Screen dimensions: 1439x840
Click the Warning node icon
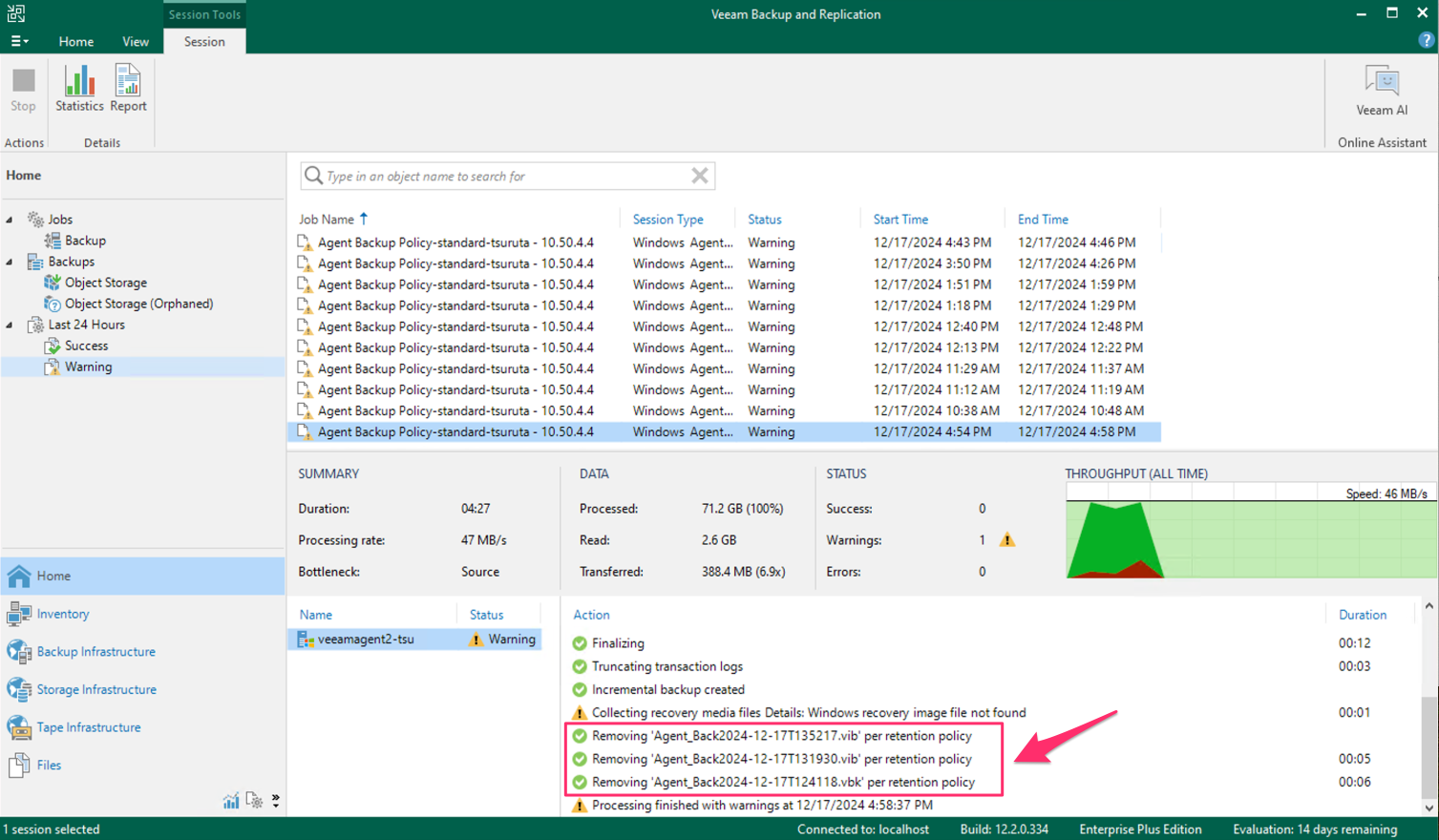coord(53,367)
